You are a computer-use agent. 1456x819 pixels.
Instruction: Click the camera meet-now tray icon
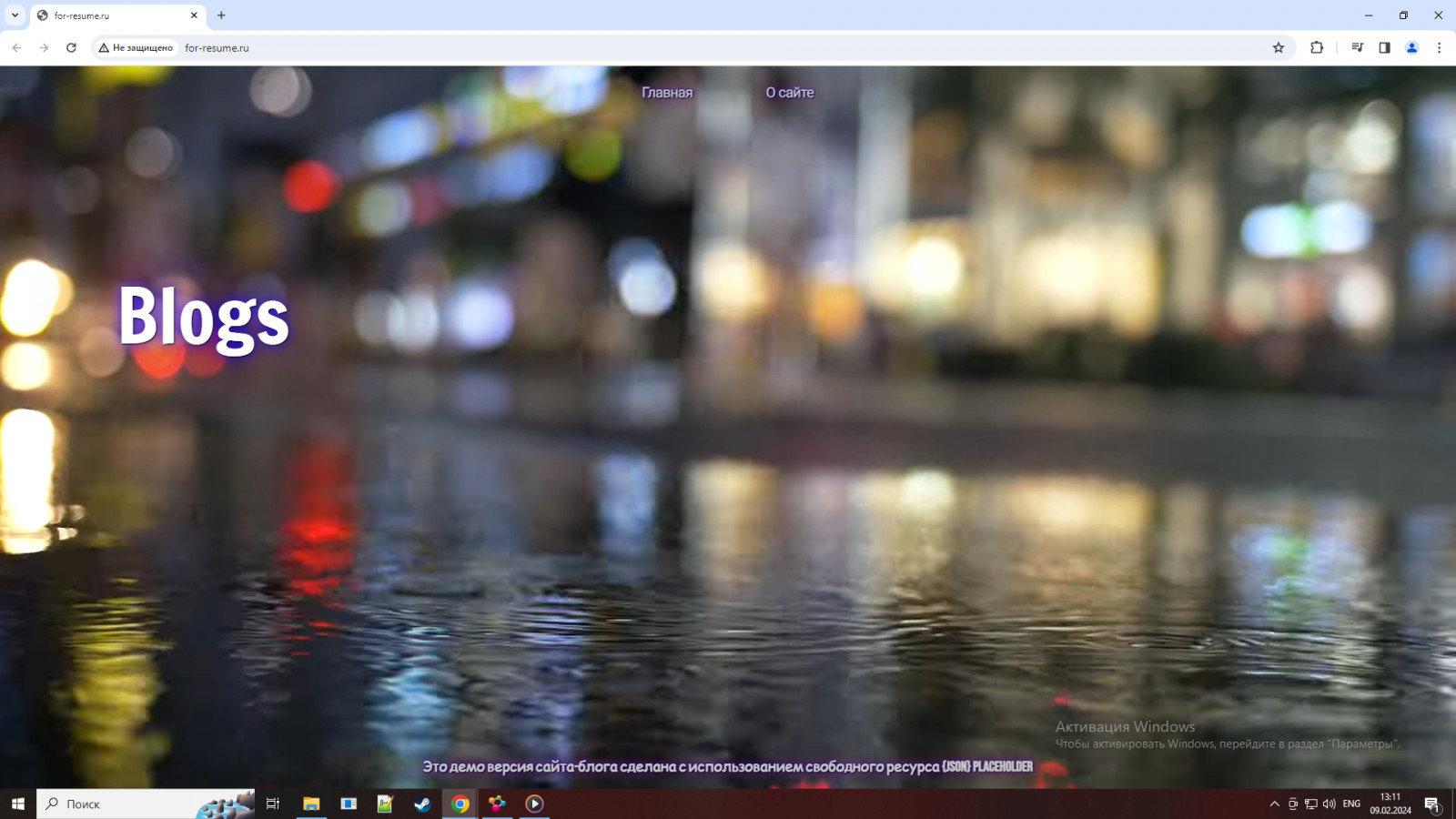[1293, 804]
